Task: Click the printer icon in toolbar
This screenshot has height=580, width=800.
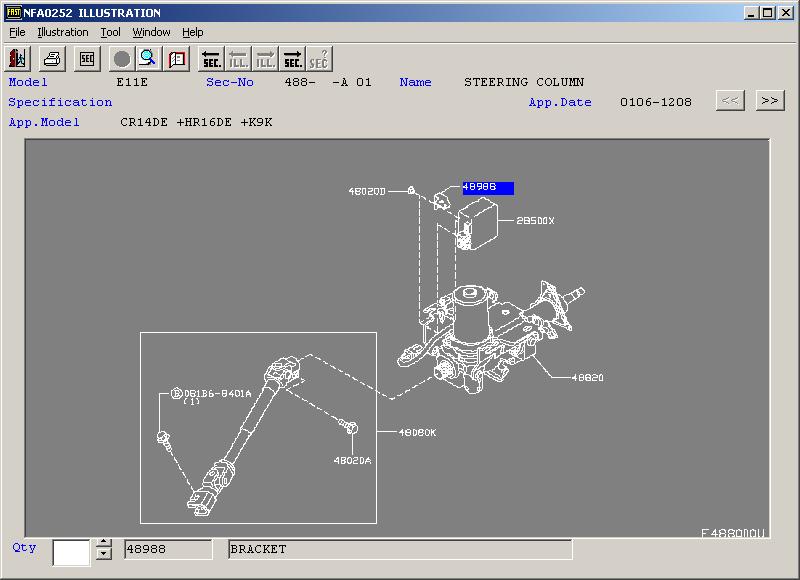Action: click(53, 59)
